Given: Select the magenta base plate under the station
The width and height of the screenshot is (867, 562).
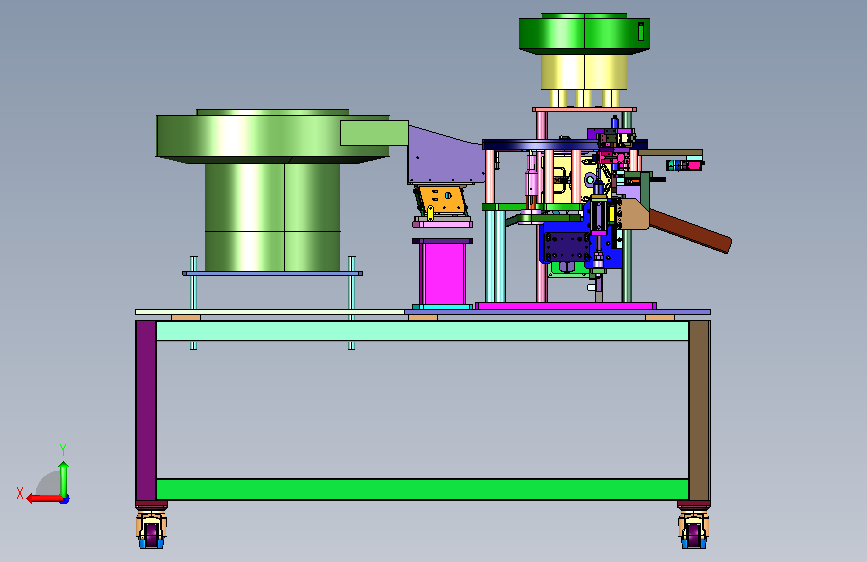Looking at the screenshot, I should click(566, 306).
